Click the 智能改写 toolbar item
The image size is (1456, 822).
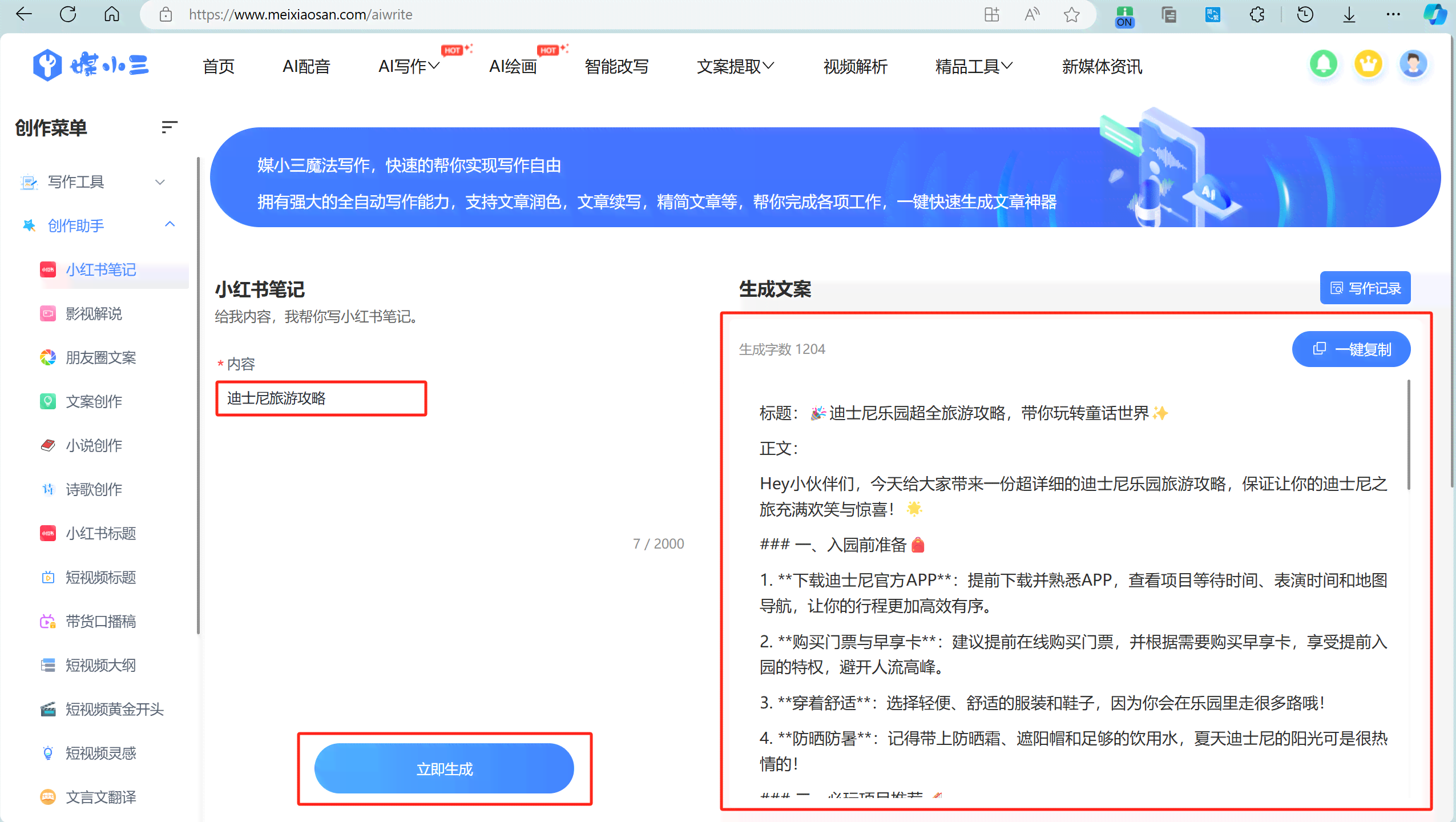618,65
